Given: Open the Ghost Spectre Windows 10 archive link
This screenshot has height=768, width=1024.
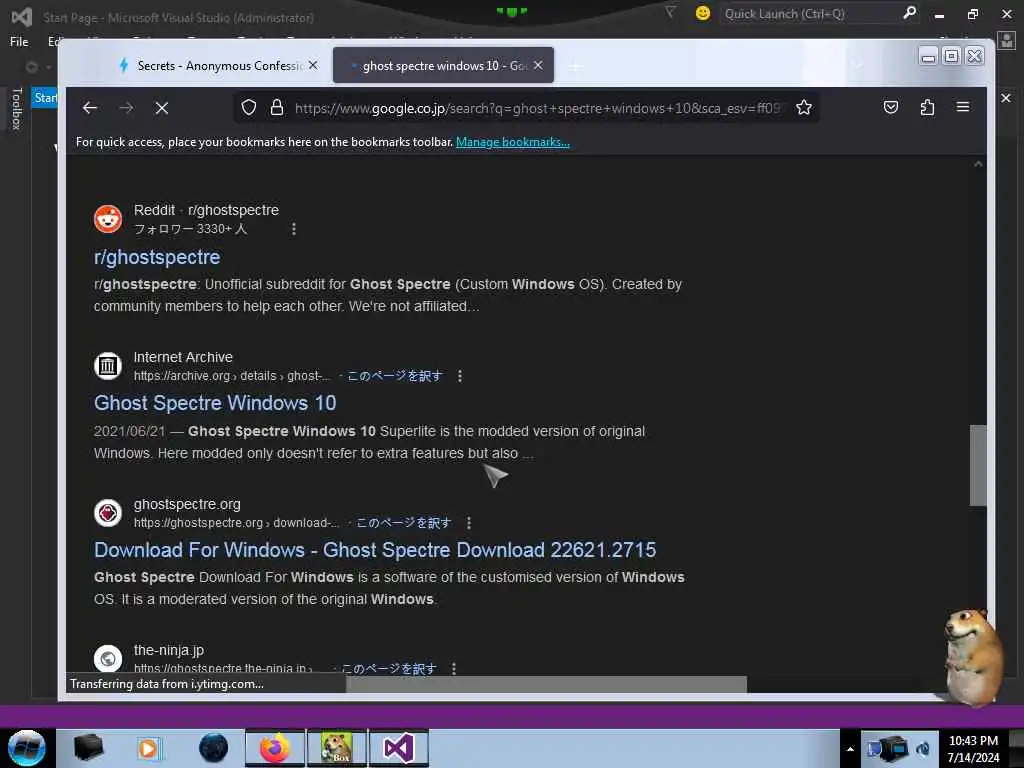Looking at the screenshot, I should [215, 403].
